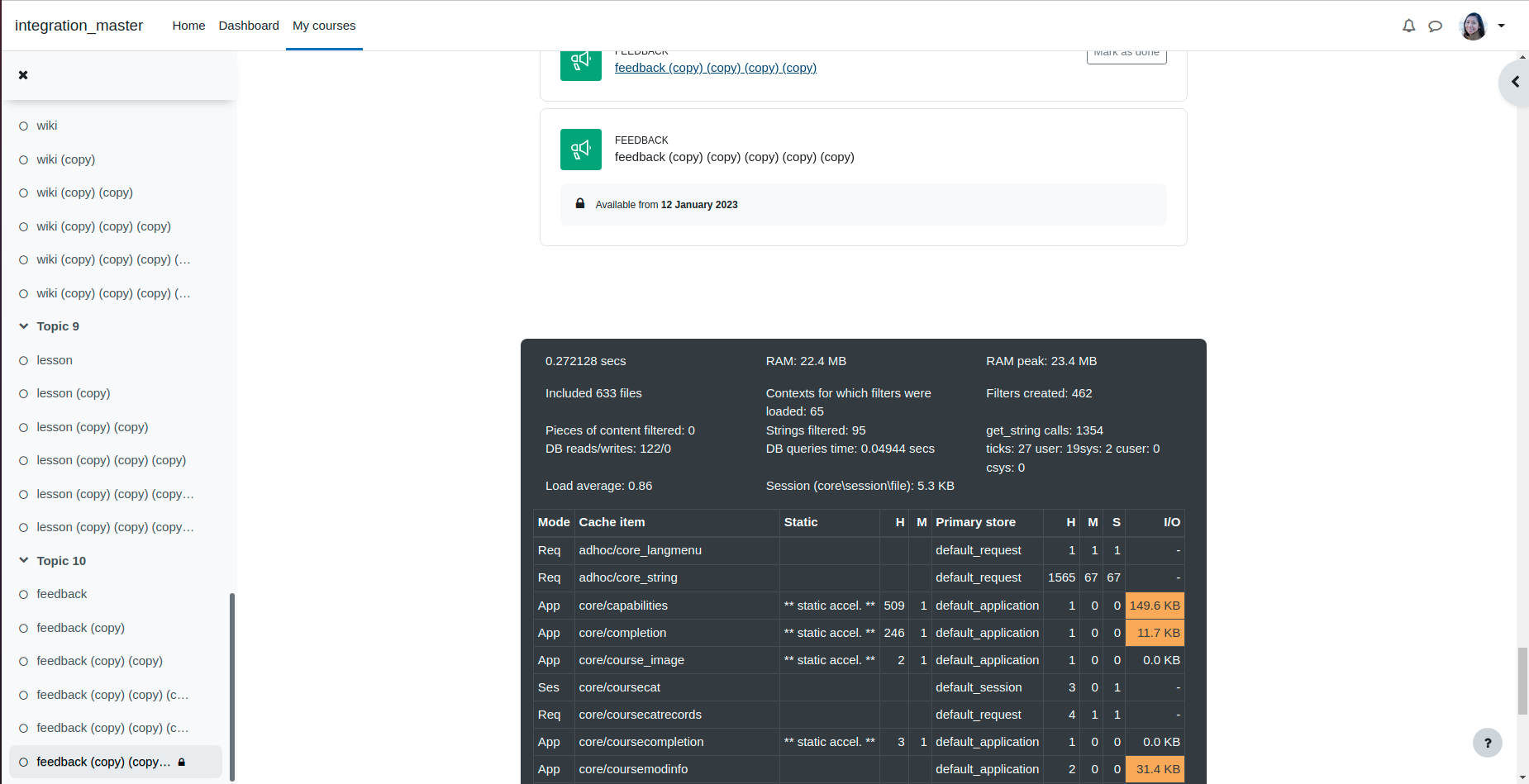
Task: Click the 31.4 KB I/O cell
Action: 1155,769
